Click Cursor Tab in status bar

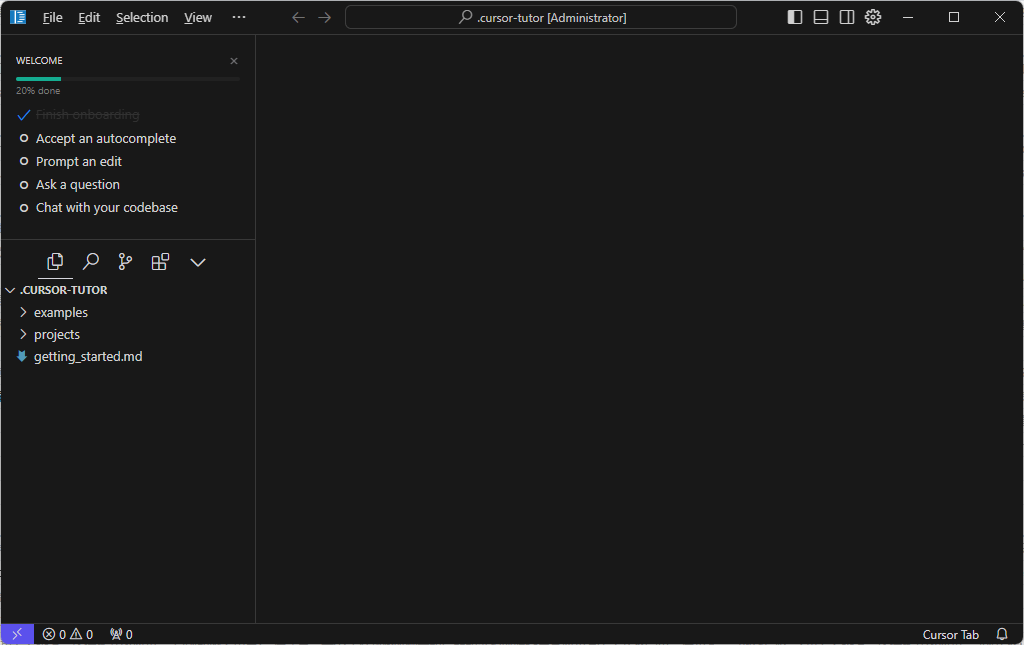[x=950, y=635]
